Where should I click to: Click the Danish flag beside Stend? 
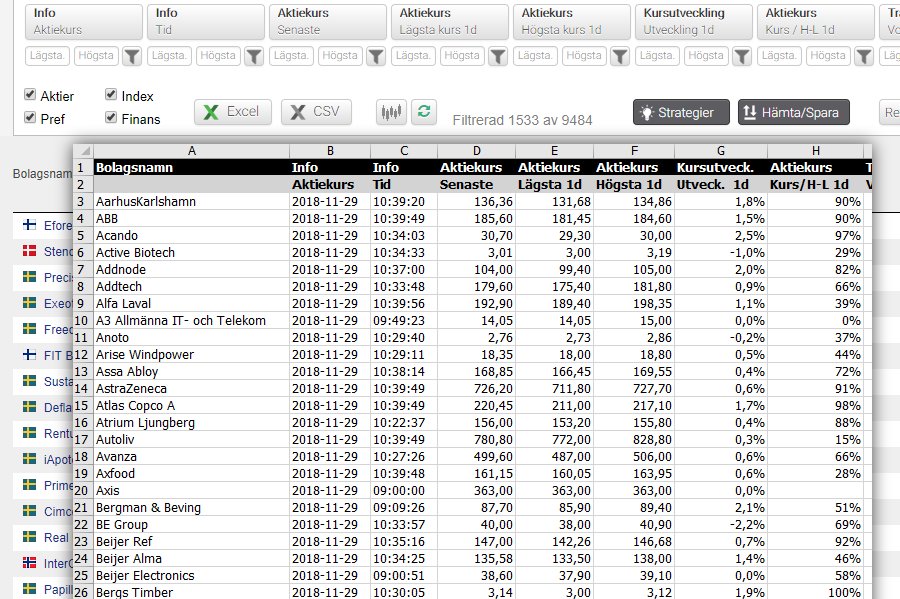[x=29, y=251]
